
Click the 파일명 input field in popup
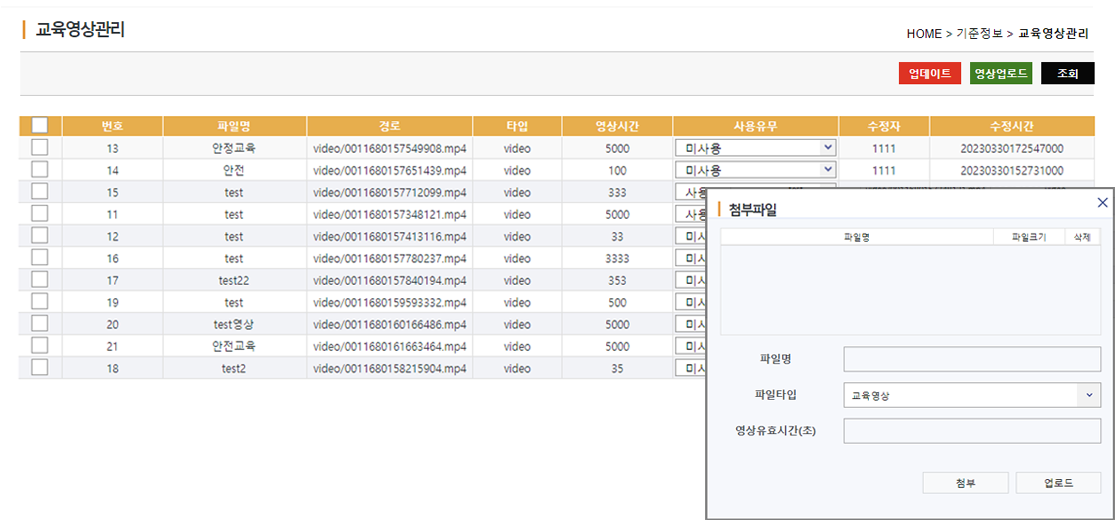[971, 359]
